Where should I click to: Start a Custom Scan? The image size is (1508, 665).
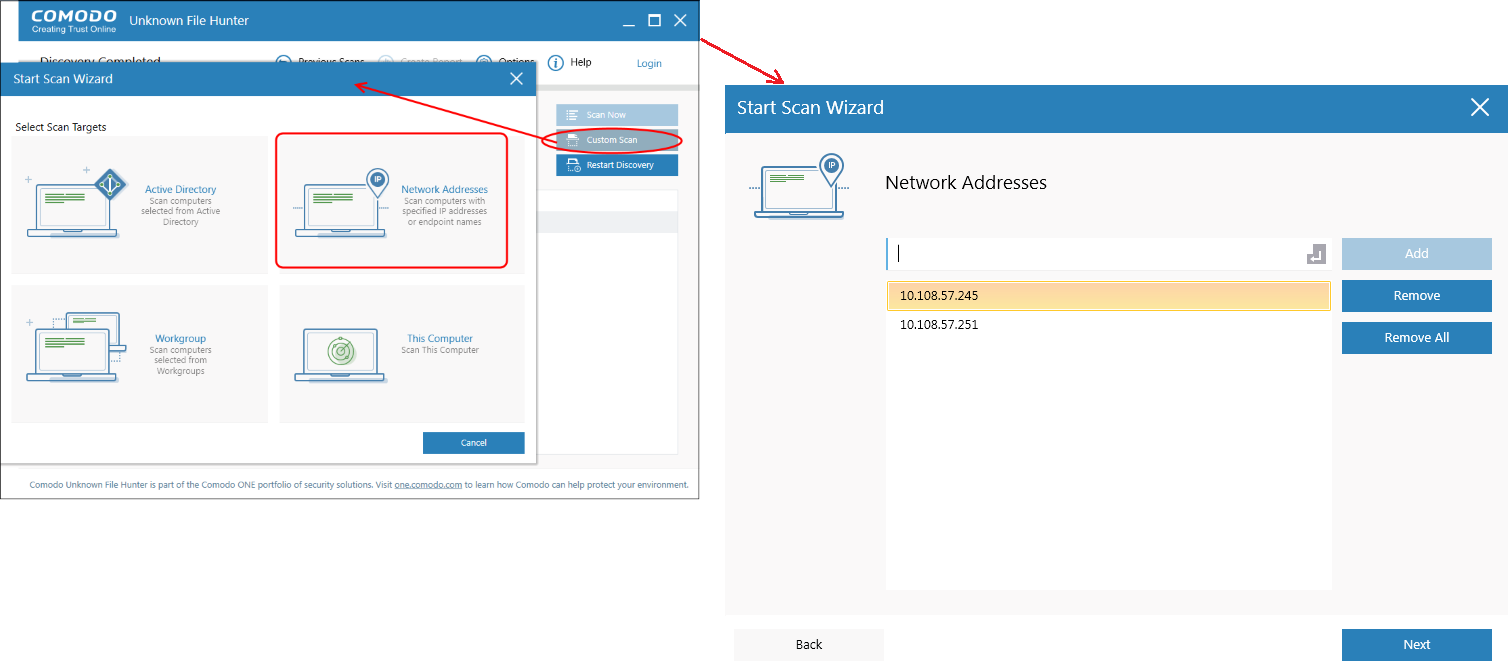pos(617,140)
